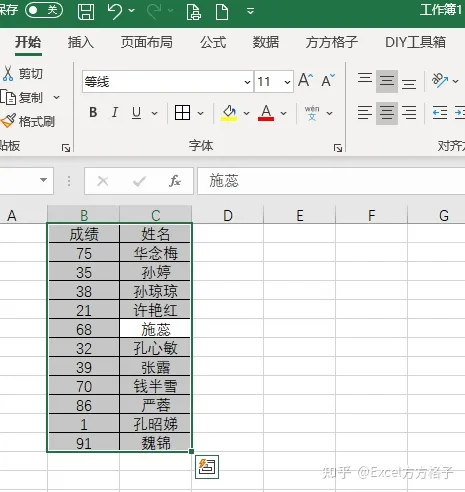The height and width of the screenshot is (492, 465).
Task: Toggle the AutoSave switch
Action: point(44,10)
